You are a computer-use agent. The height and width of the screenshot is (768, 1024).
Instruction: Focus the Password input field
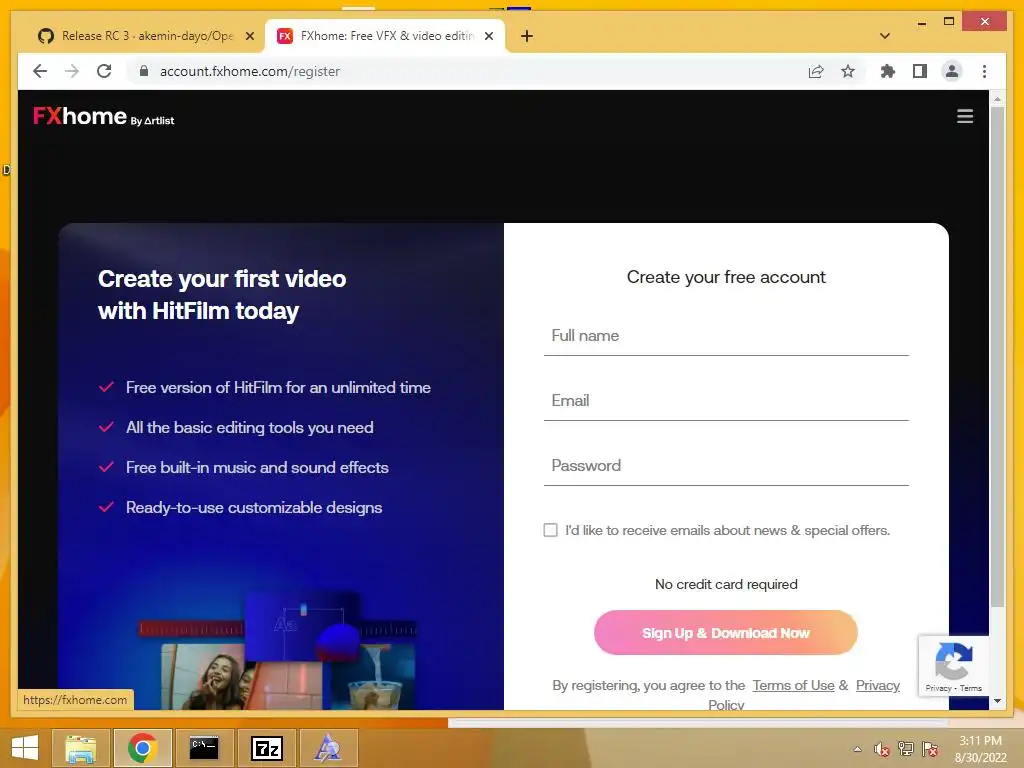coord(726,466)
